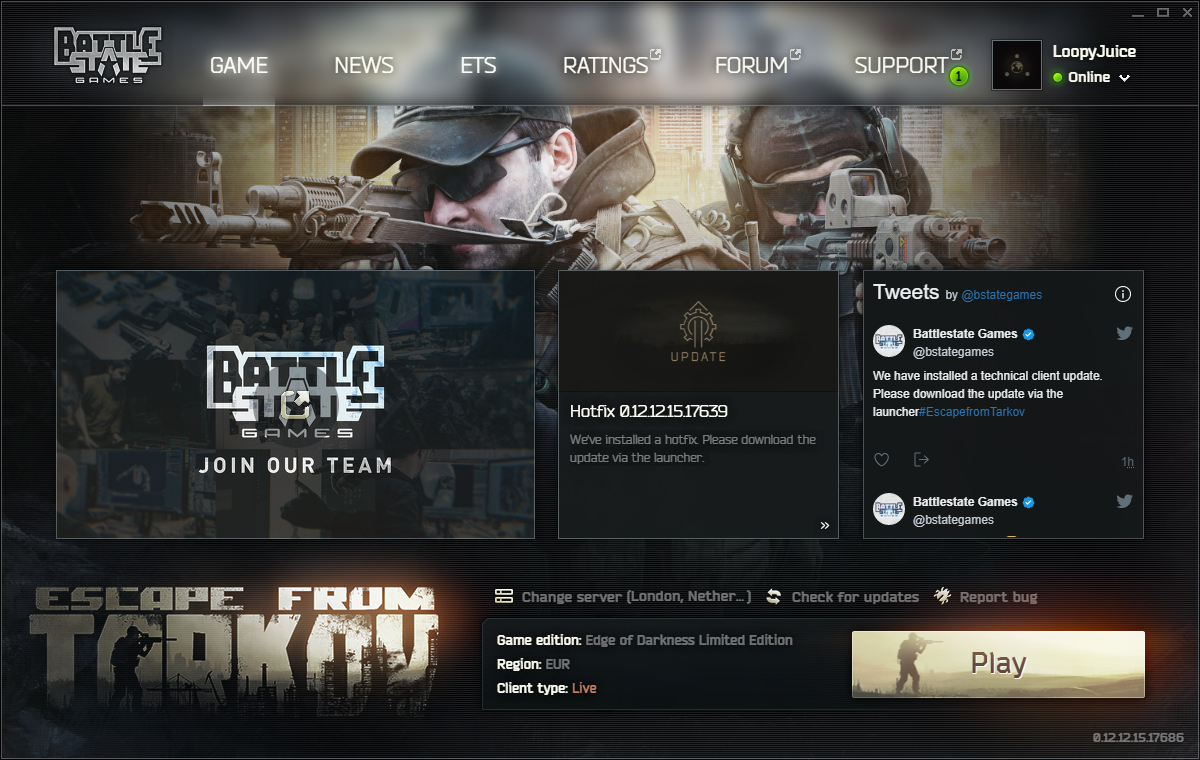The image size is (1200, 760).
Task: Click the Twitter bird icon on second tweet
Action: pyautogui.click(x=1124, y=501)
